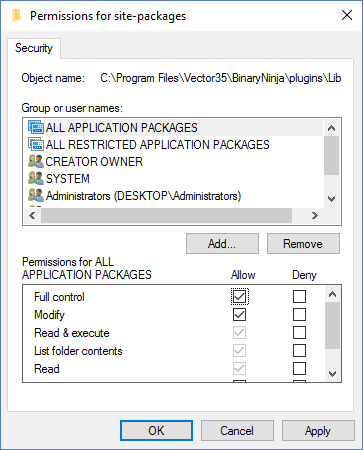
Task: Uncheck Allow for Modify
Action: 239,314
